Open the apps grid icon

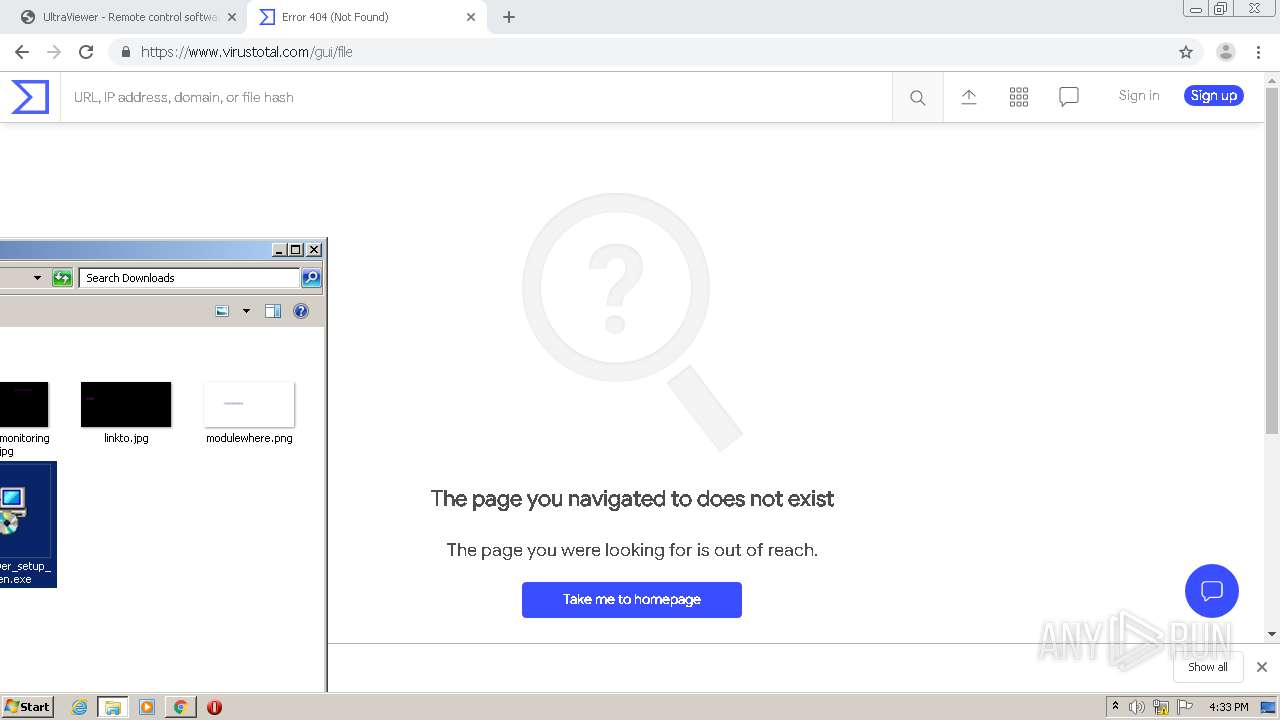click(1018, 96)
